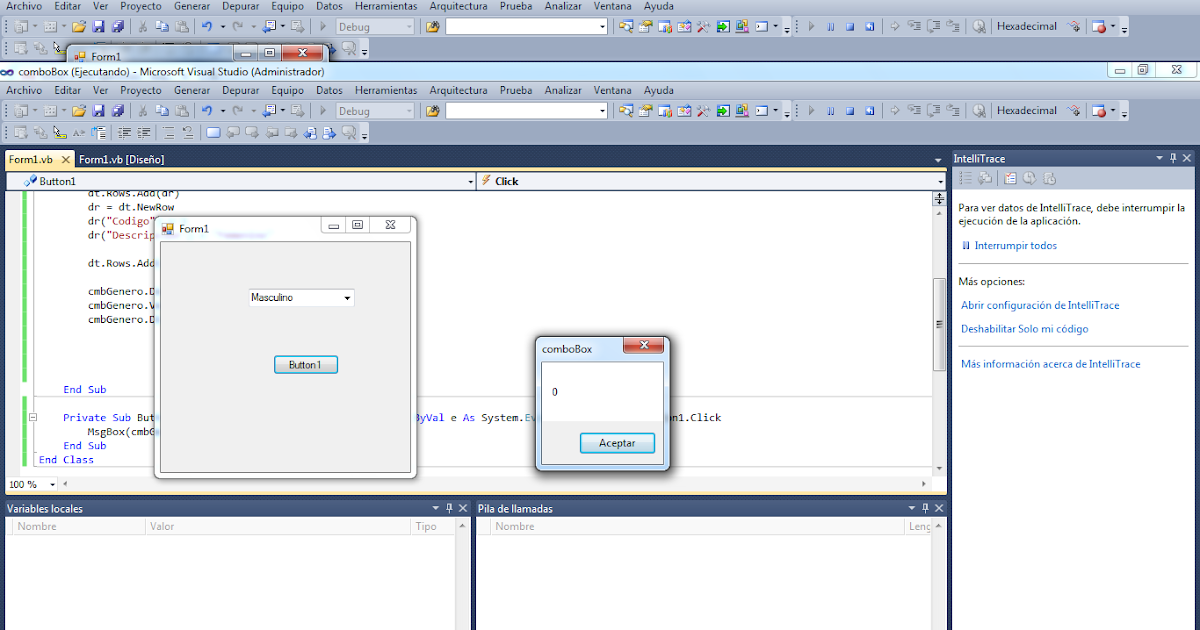The image size is (1200, 630).
Task: Click Aceptar in the comboBox message box
Action: tap(617, 443)
